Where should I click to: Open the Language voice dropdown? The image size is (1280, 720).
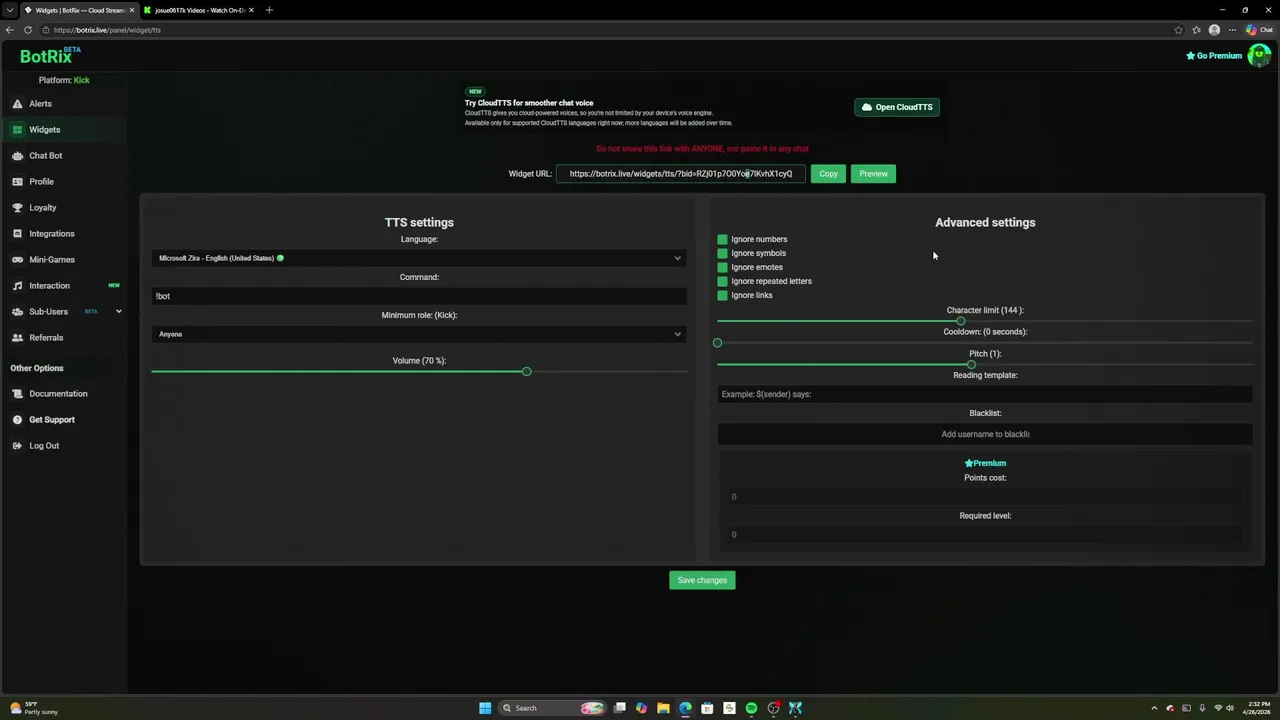(x=419, y=258)
